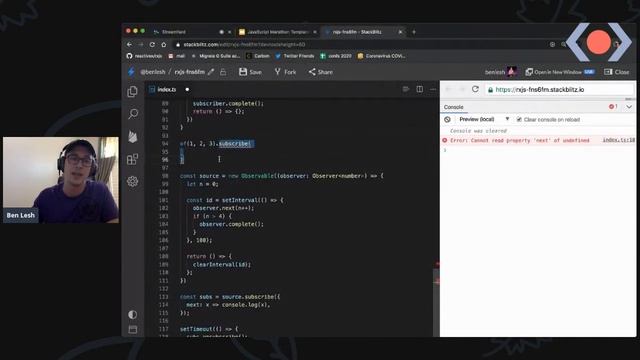Screen dimensions: 640x360
Task: Open the Coronavirus COVI... bookmark
Action: coord(381,56)
